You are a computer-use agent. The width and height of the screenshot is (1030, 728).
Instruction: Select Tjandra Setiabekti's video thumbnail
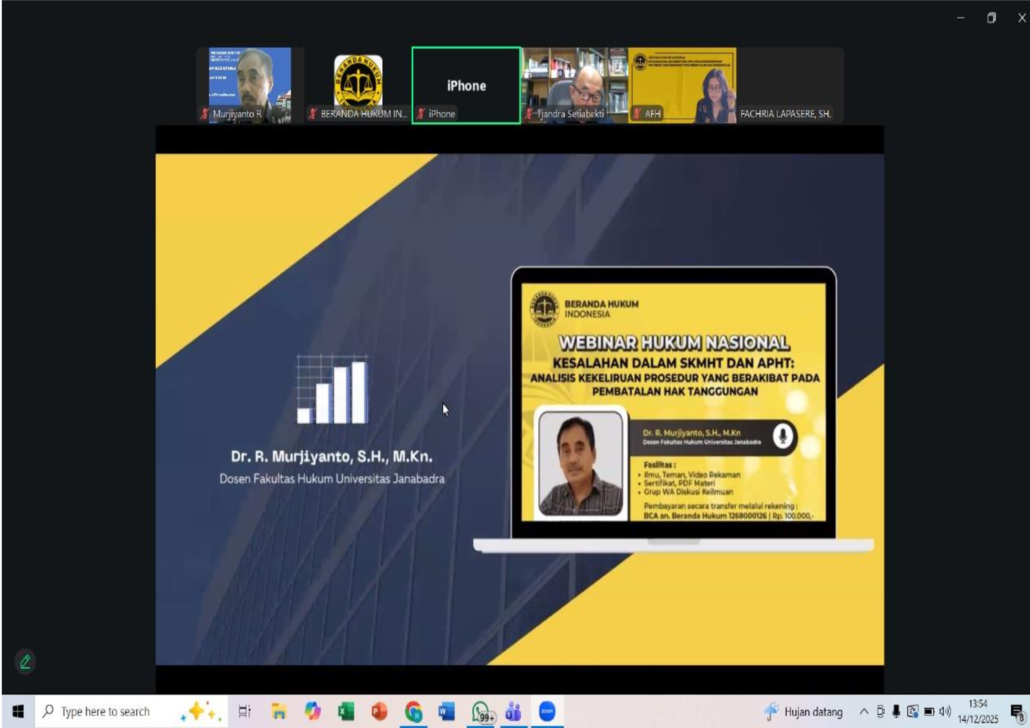575,85
